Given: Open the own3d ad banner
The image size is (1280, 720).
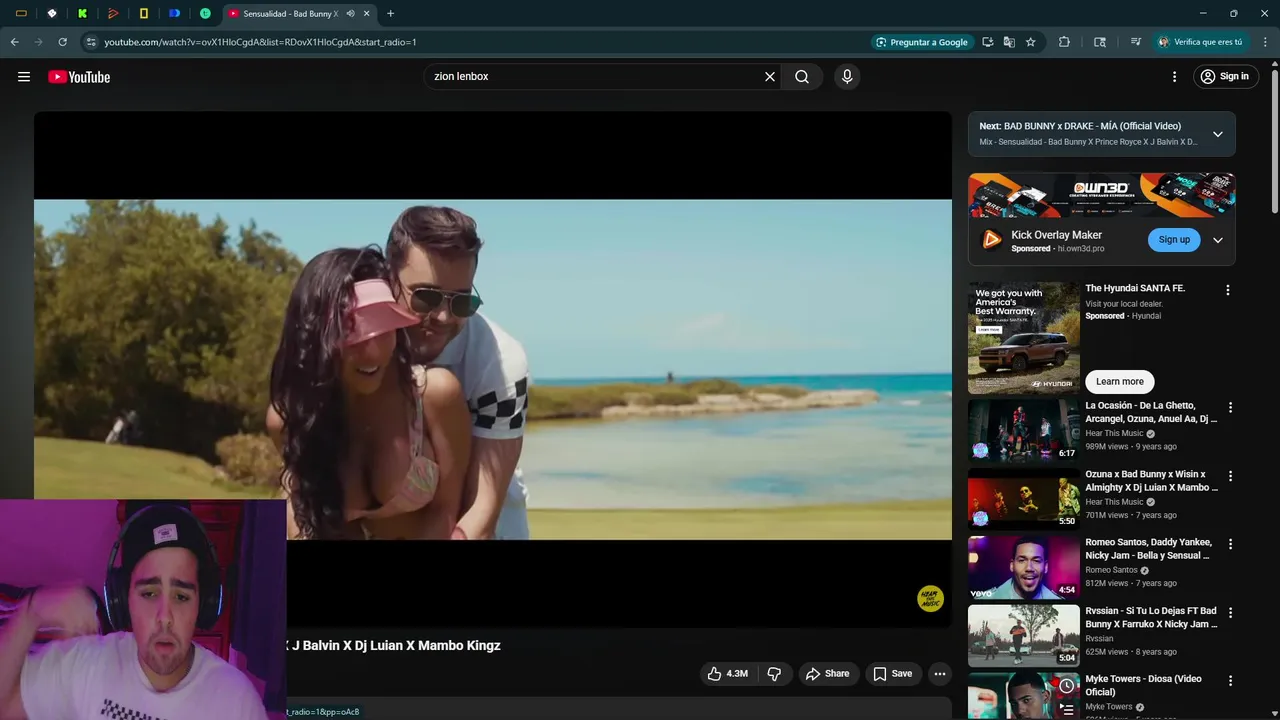Looking at the screenshot, I should click(1101, 195).
